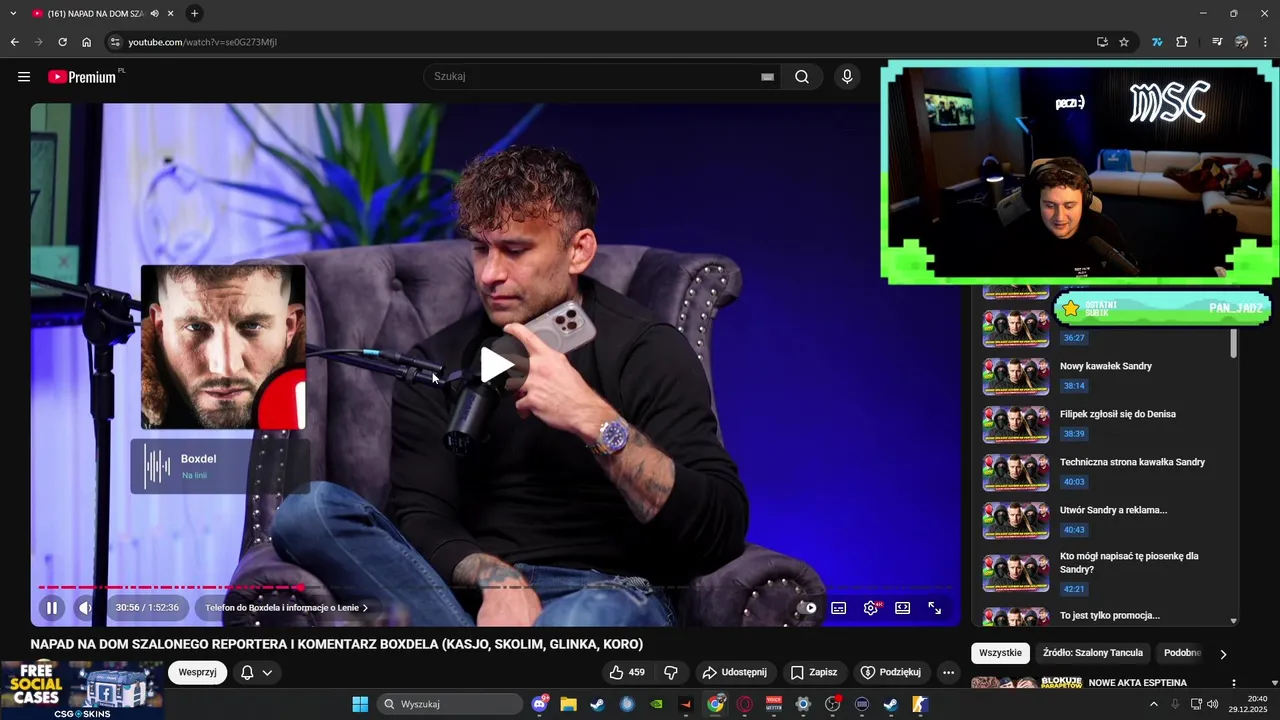The height and width of the screenshot is (720, 1280).
Task: Click thumbnail of 'Nowy kawałek Sandry' chapter
Action: [1015, 376]
